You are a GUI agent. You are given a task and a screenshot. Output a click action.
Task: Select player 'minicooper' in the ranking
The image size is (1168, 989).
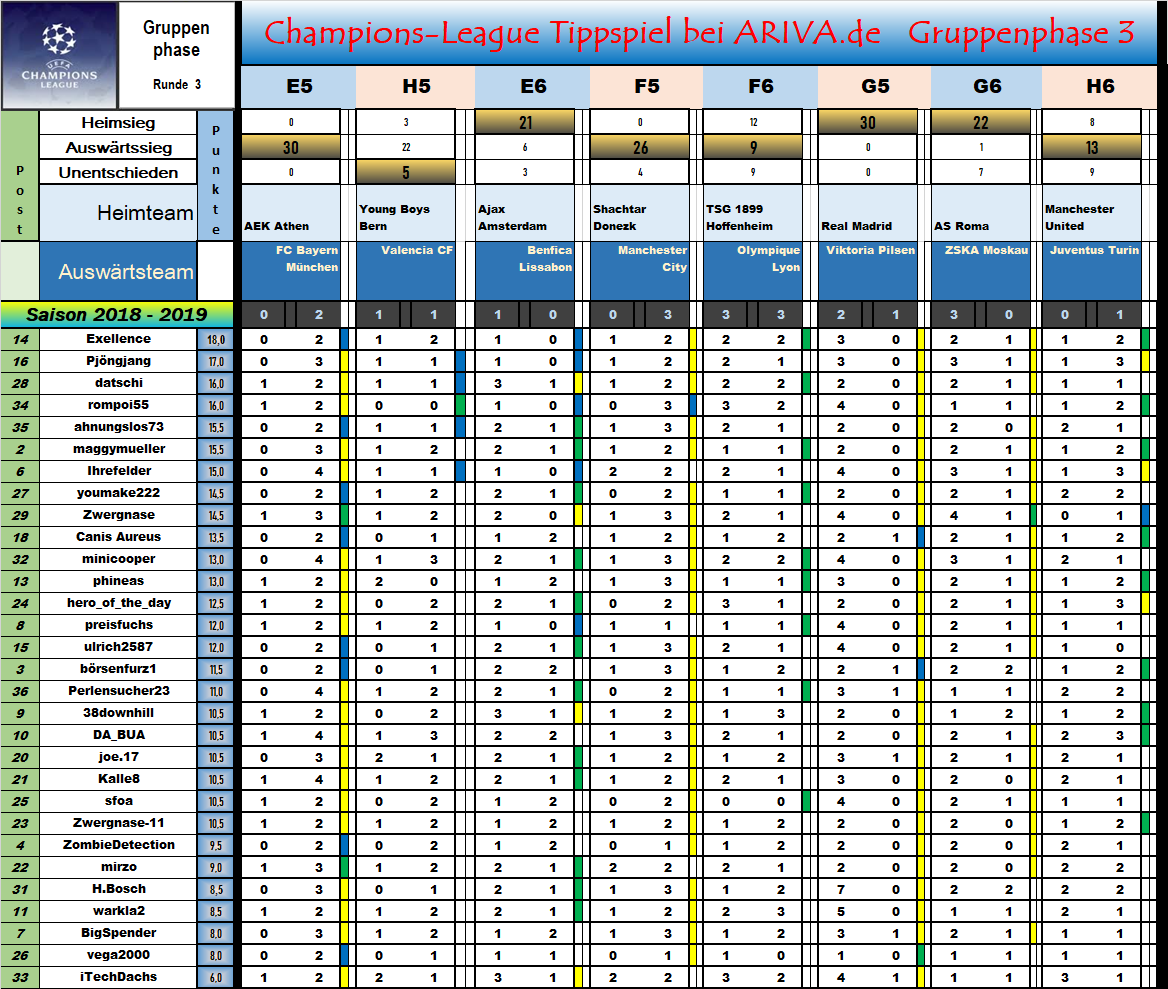point(118,559)
